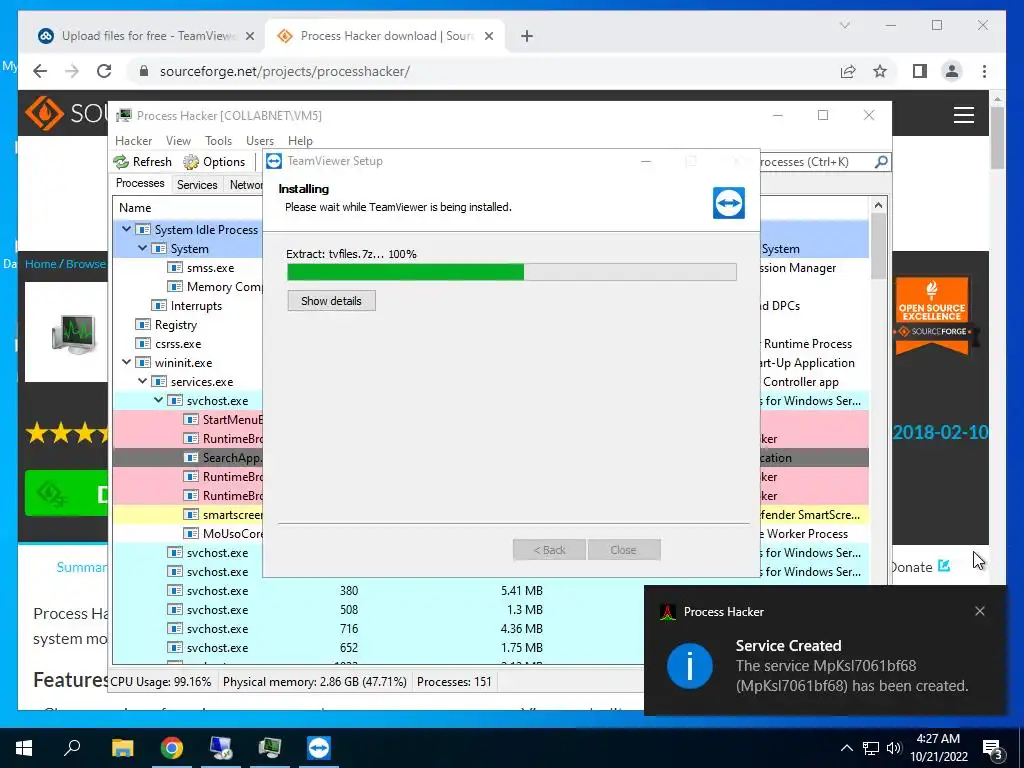The width and height of the screenshot is (1024, 768).
Task: Click Physical memory in status bar
Action: [x=315, y=682]
